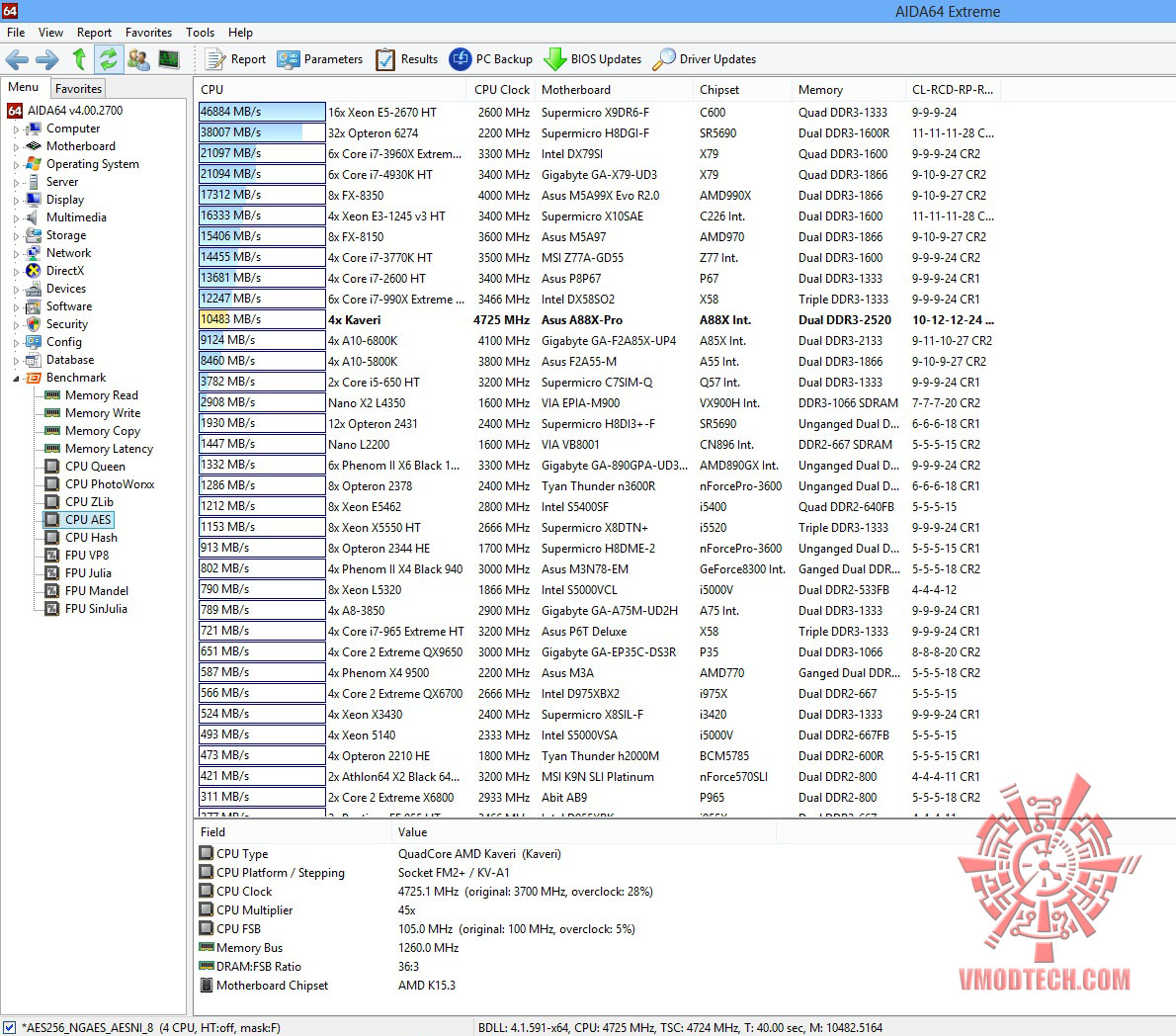Switch to the Menu tab

pos(24,87)
